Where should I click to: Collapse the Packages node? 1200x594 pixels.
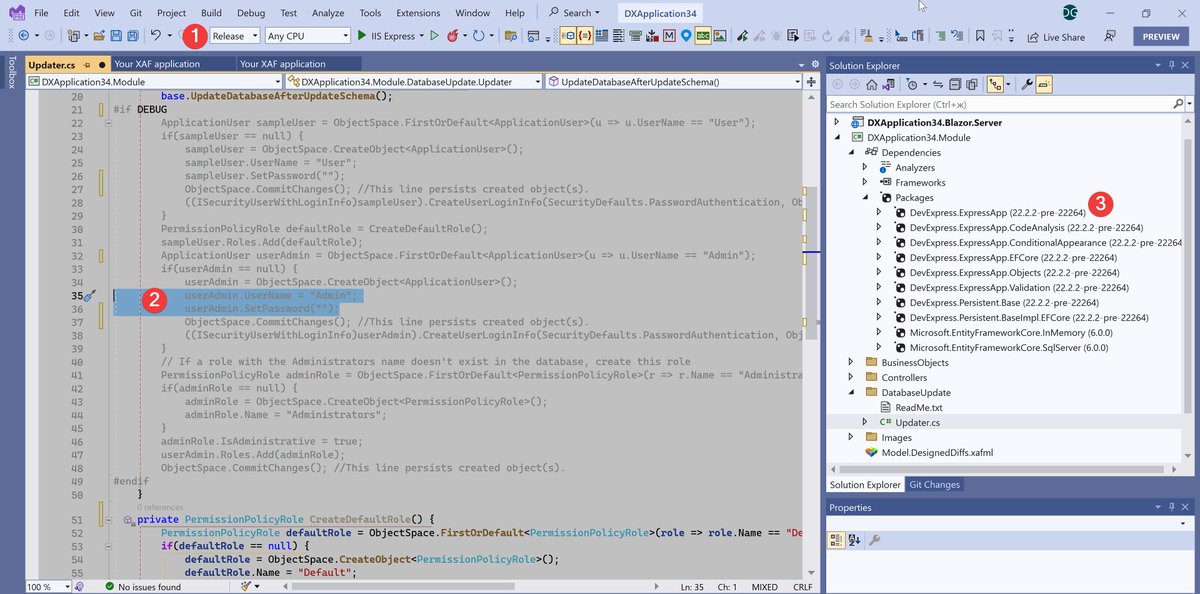pyautogui.click(x=866, y=198)
